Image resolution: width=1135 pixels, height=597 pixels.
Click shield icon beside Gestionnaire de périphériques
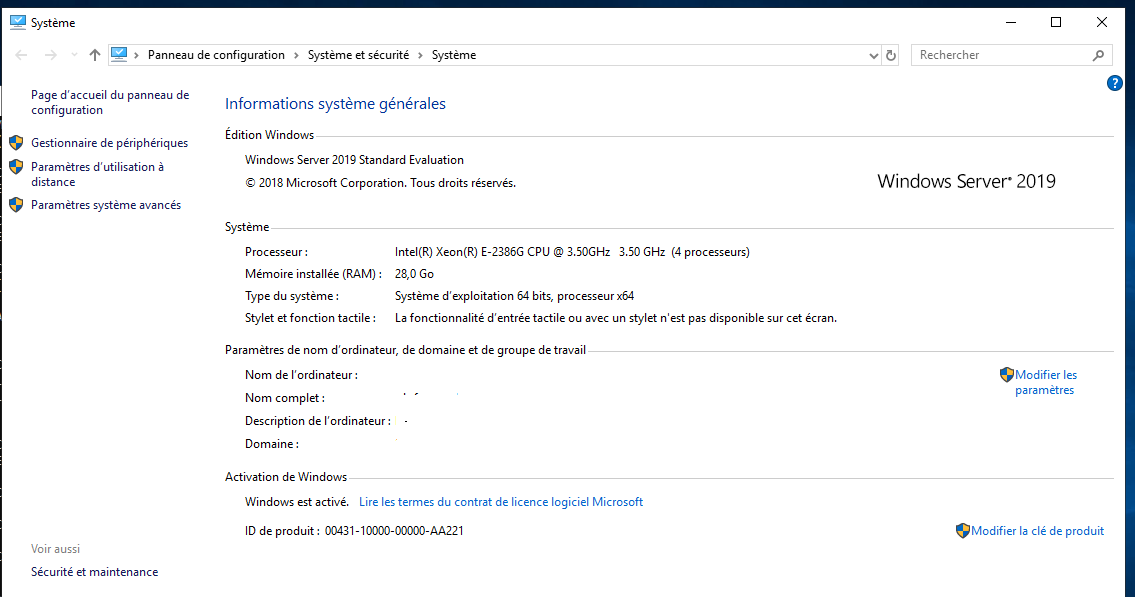16,143
